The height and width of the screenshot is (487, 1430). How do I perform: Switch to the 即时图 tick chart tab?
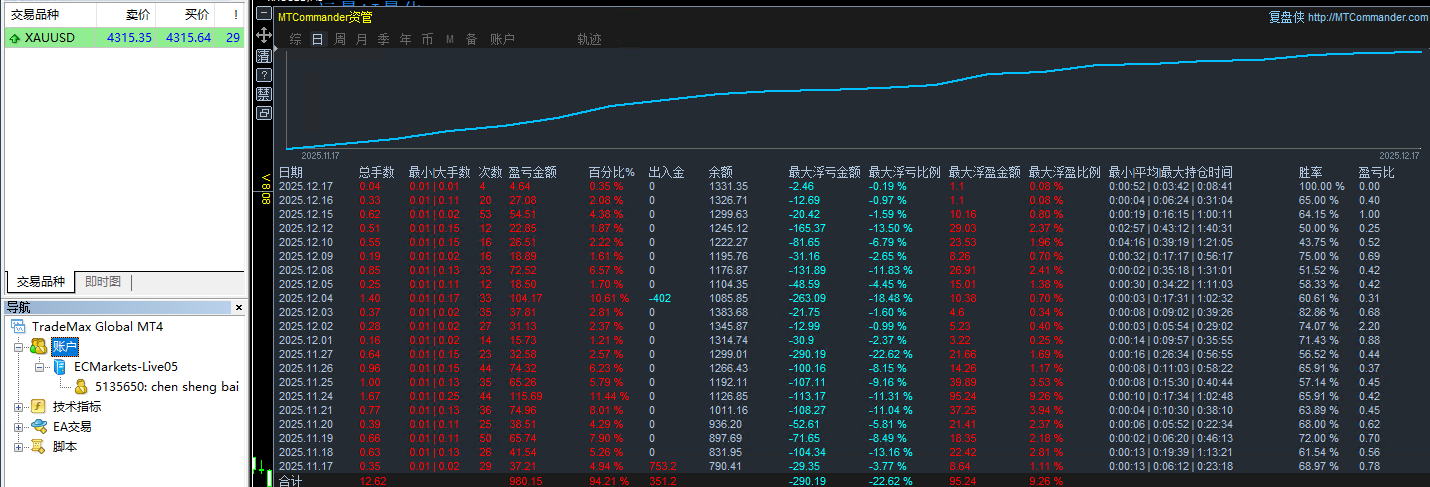click(x=103, y=282)
